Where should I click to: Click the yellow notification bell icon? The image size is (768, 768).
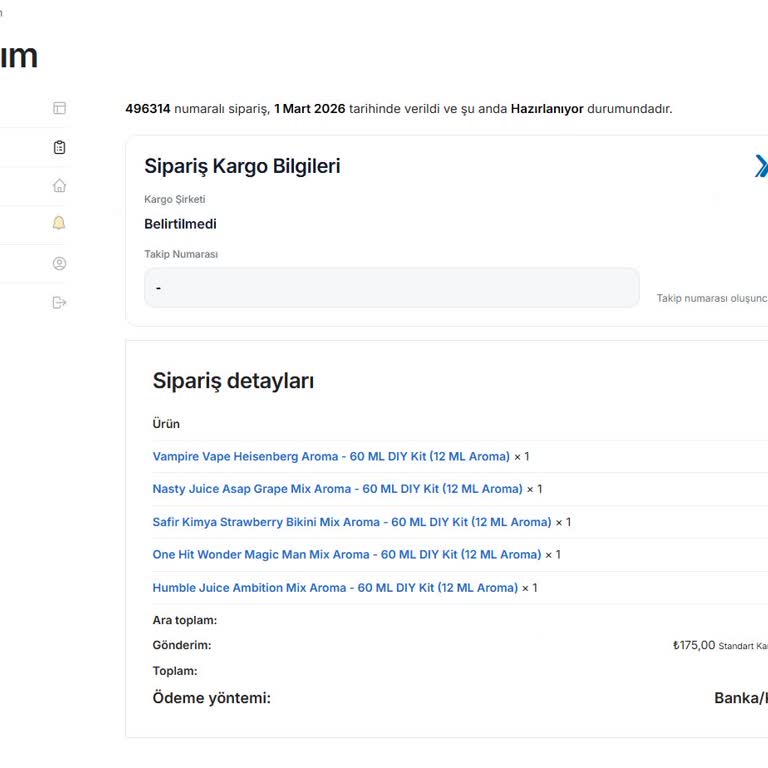click(x=59, y=223)
